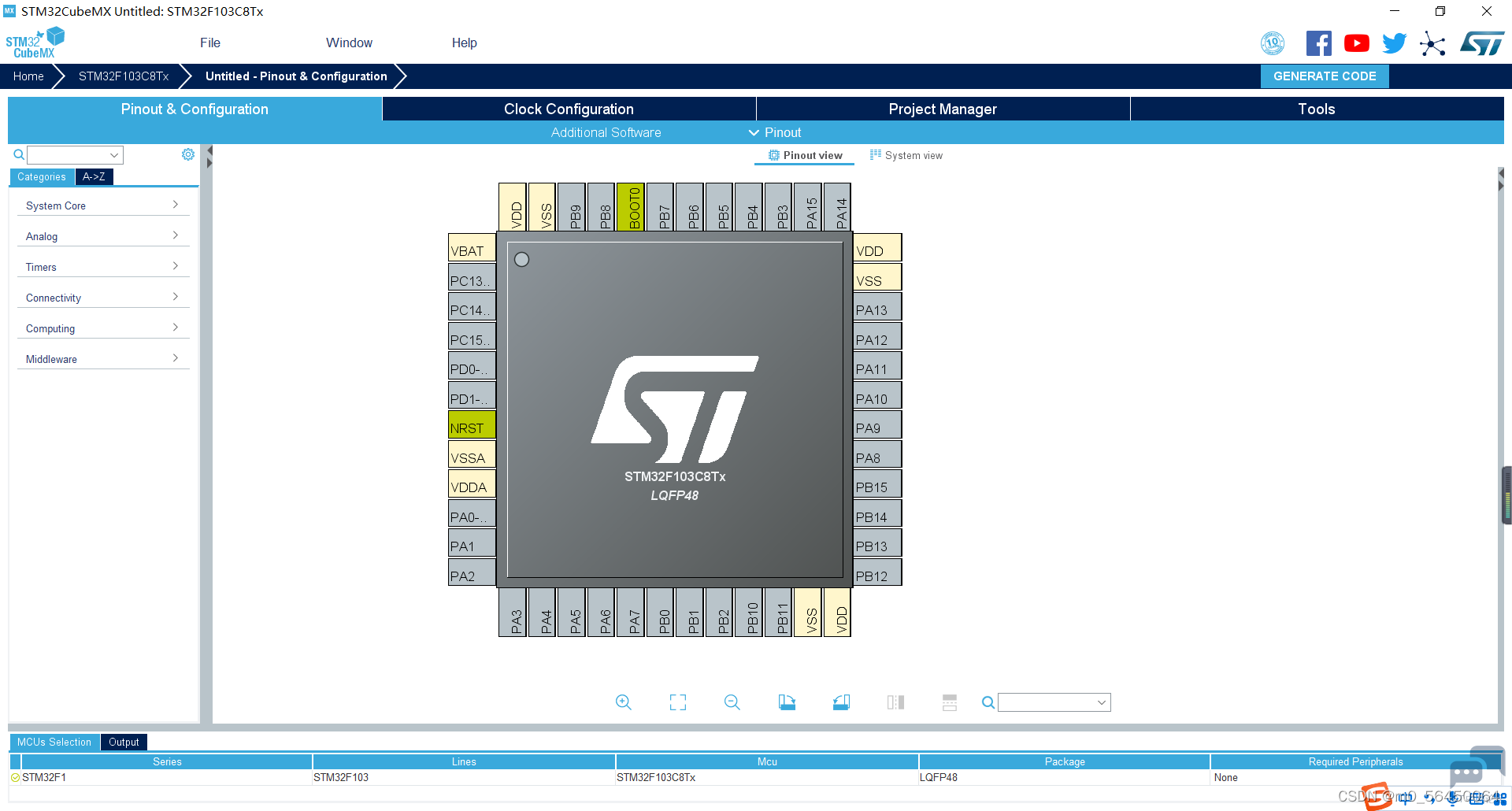This screenshot has width=1512, height=811.
Task: Click the Lines column header
Action: (464, 761)
